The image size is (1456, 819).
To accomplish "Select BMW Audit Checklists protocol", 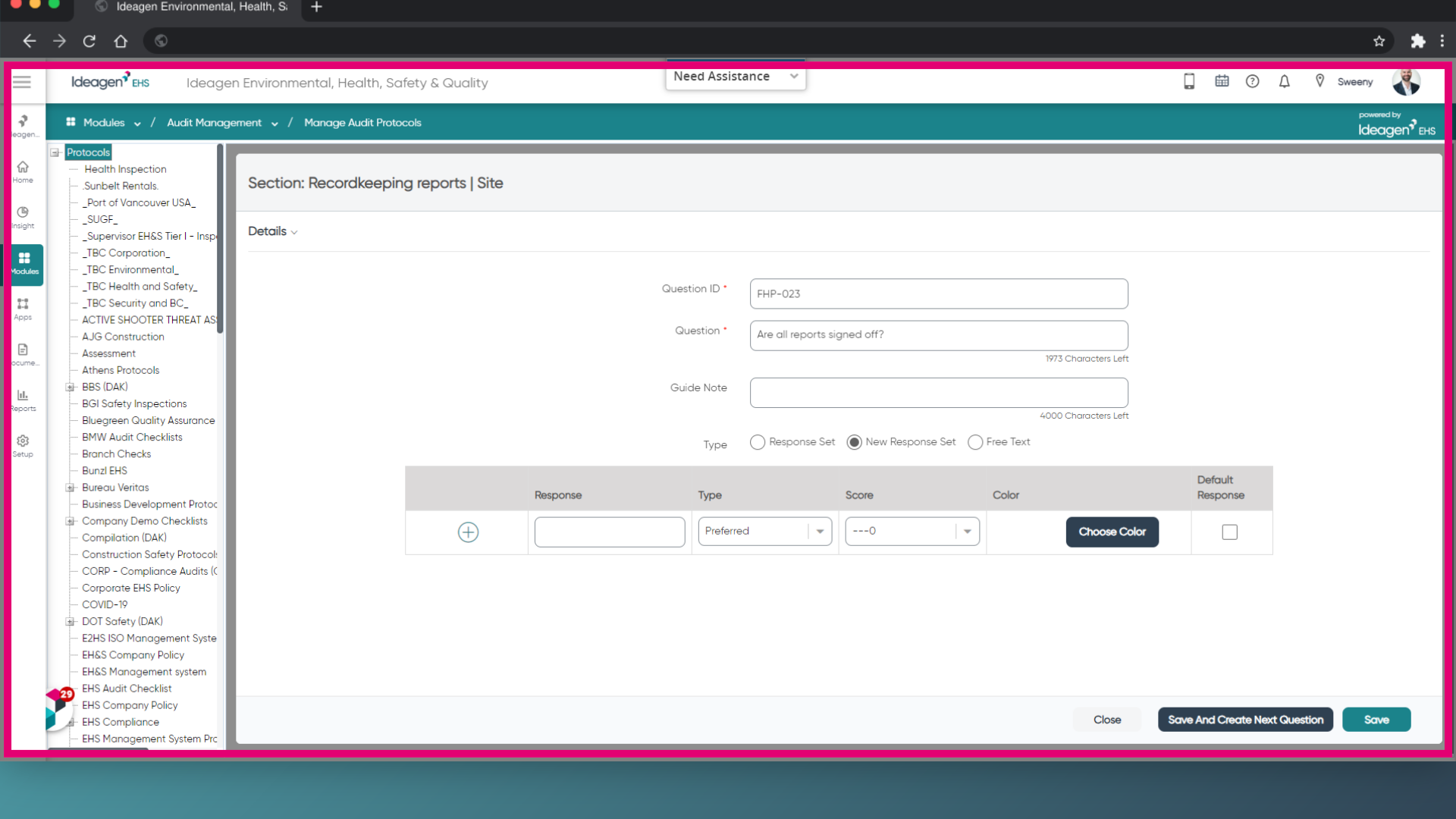I will point(132,438).
